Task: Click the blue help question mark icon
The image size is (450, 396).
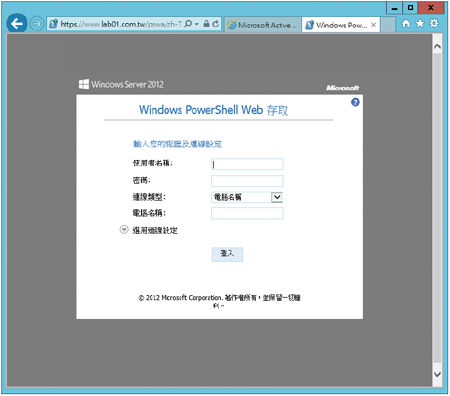Action: coord(355,102)
